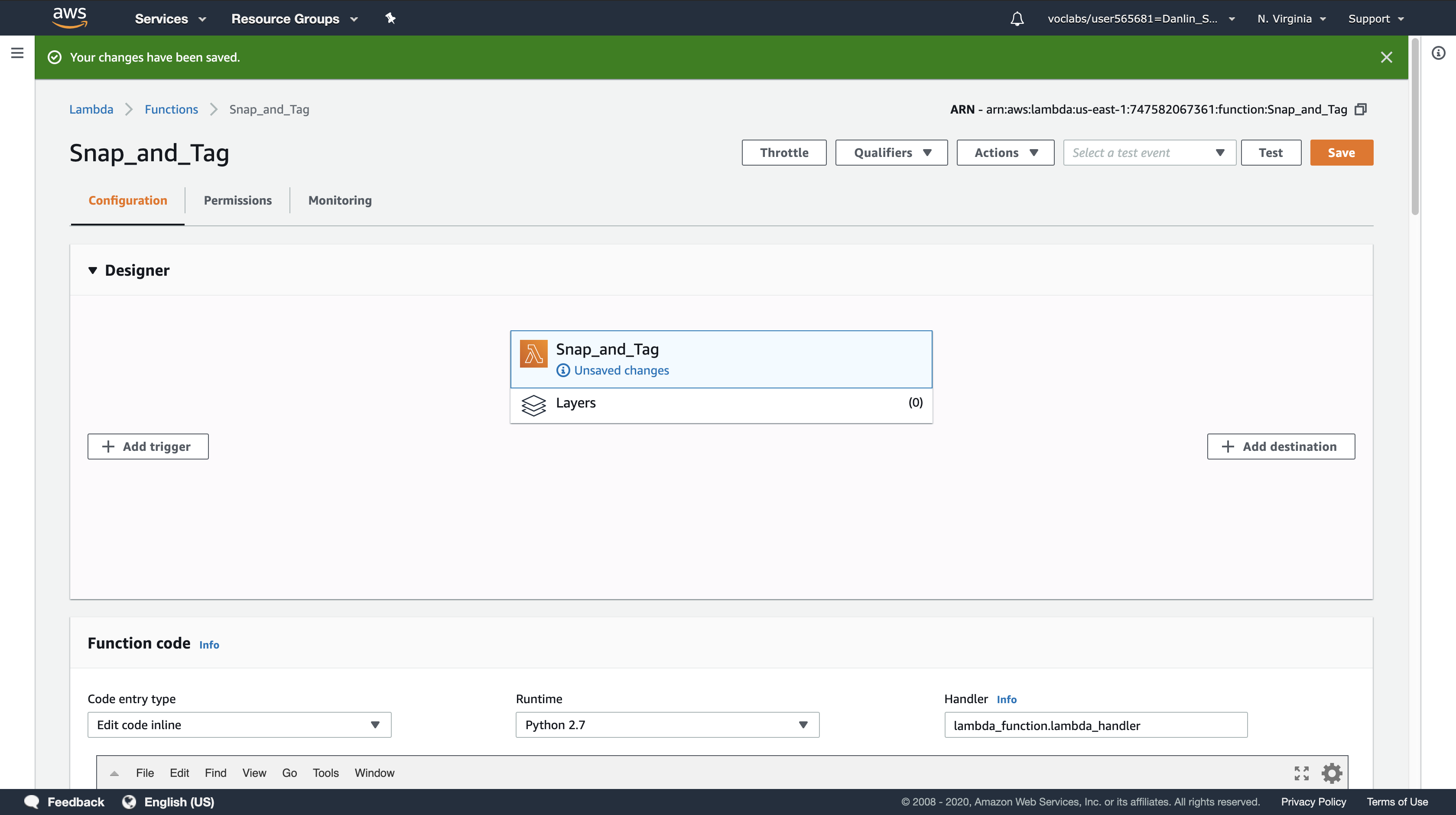Screen dimensions: 1456x815
Task: Collapse the Designer section
Action: (x=93, y=271)
